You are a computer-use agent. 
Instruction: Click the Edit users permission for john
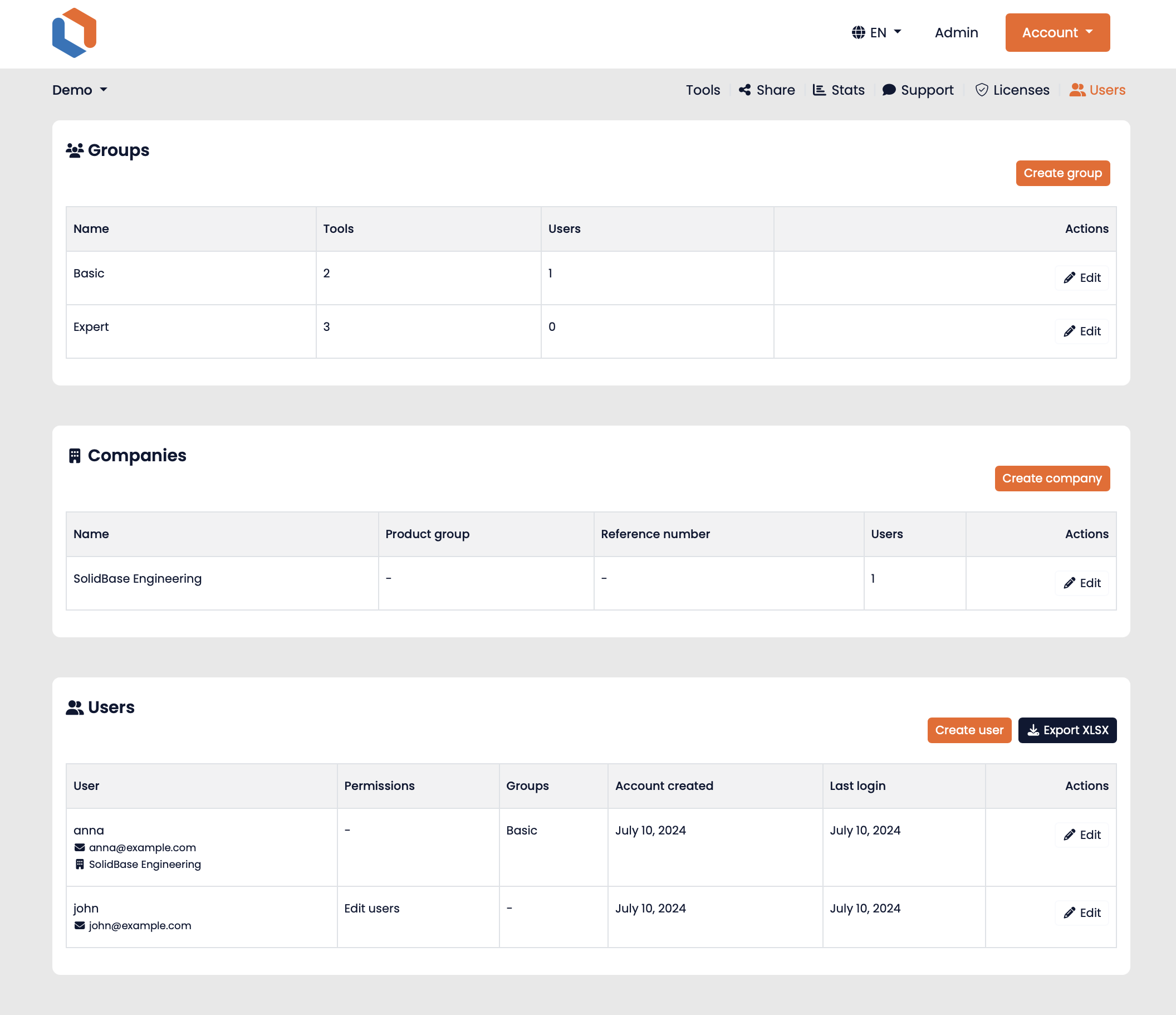372,908
